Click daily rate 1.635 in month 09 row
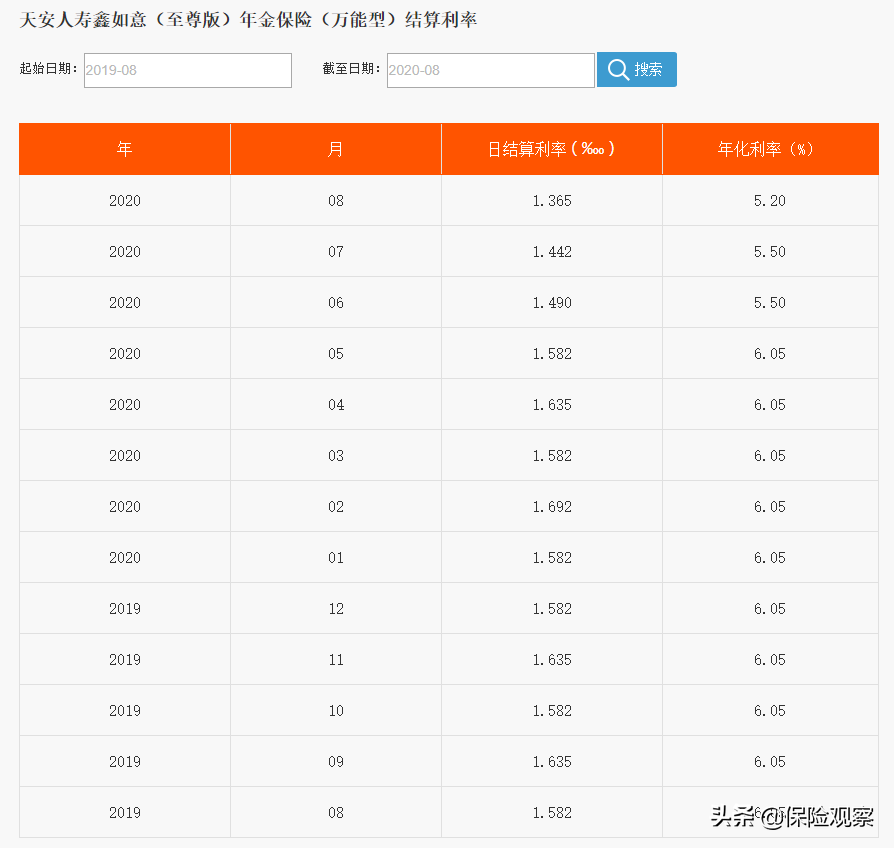894x848 pixels. coord(552,762)
